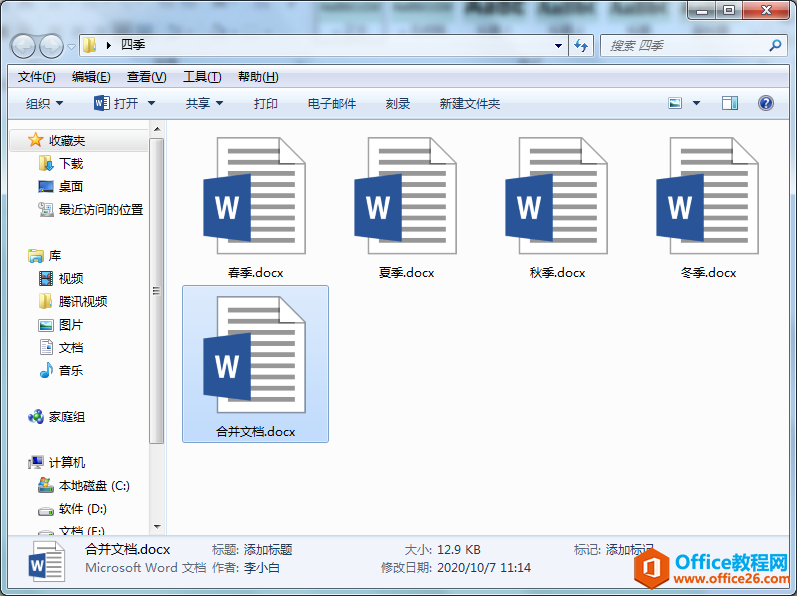Open the view options dropdown arrow

point(696,103)
